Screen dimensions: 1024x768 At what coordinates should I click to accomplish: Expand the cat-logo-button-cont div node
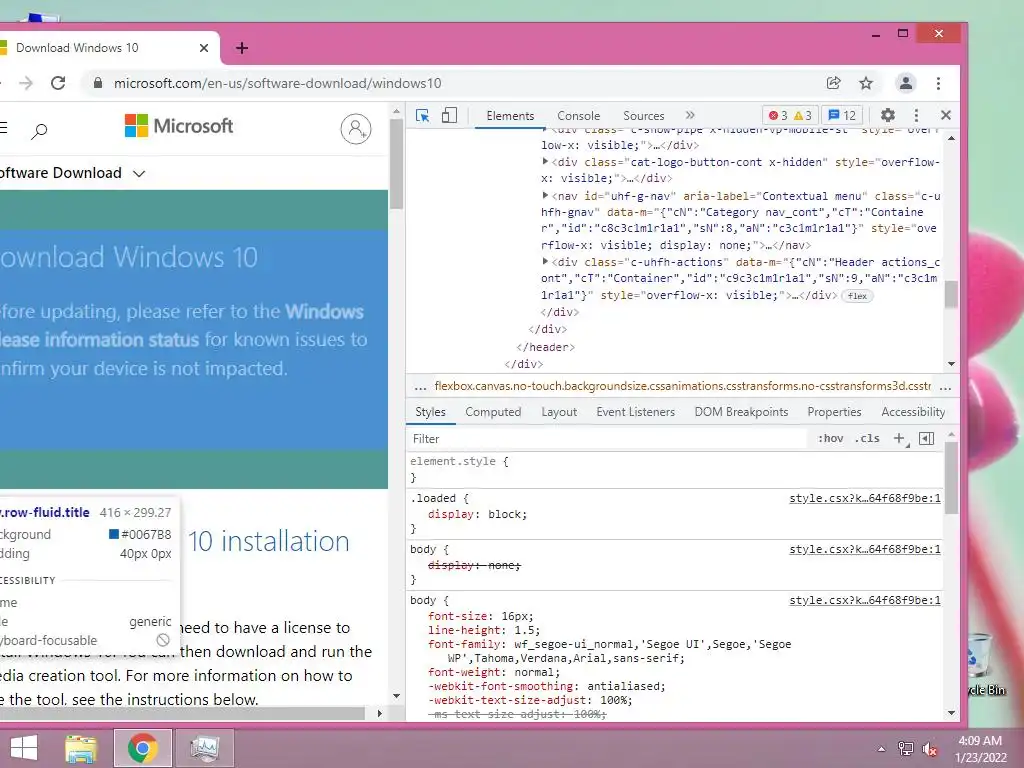[545, 161]
